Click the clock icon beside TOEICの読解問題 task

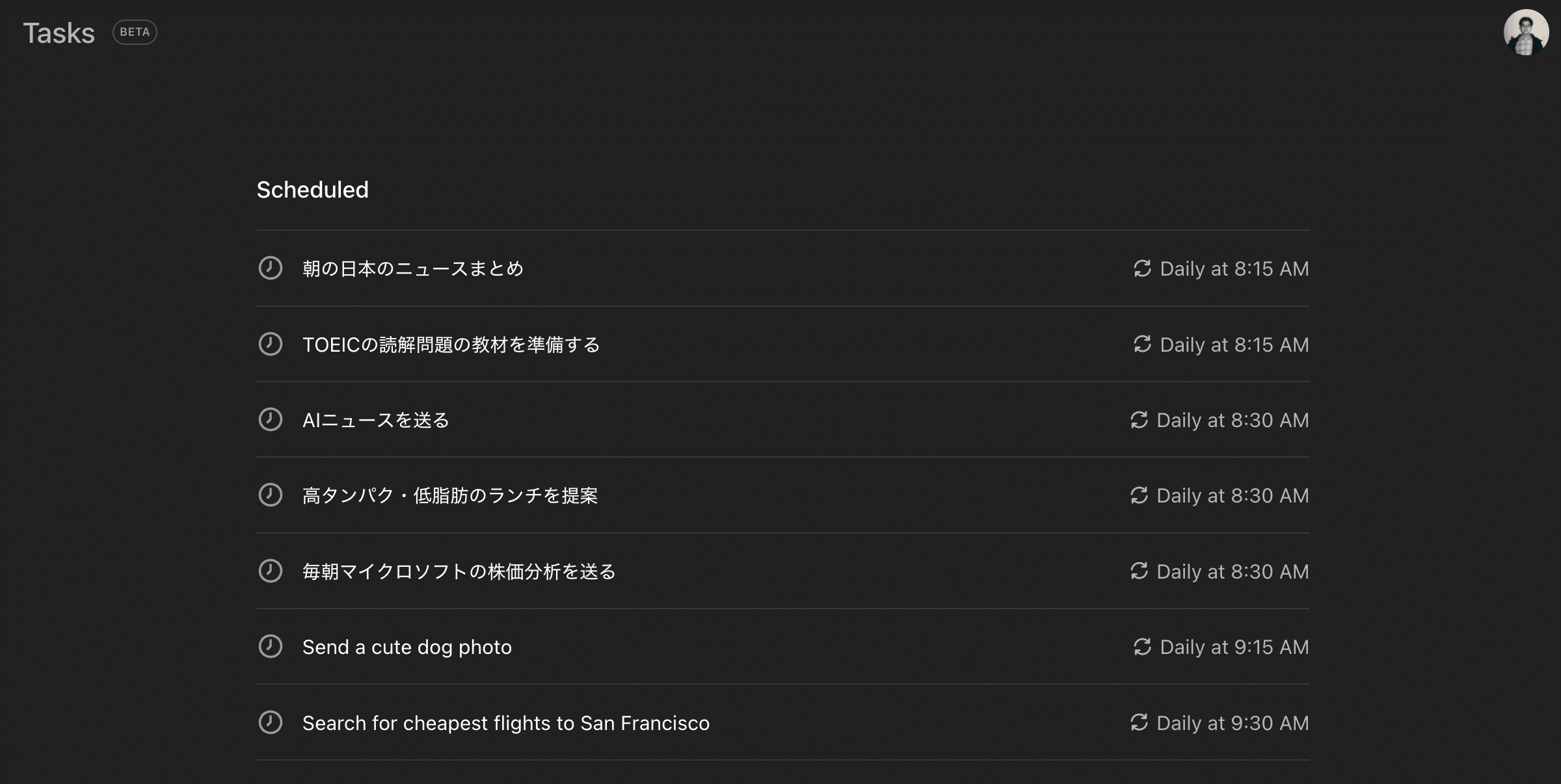[271, 344]
